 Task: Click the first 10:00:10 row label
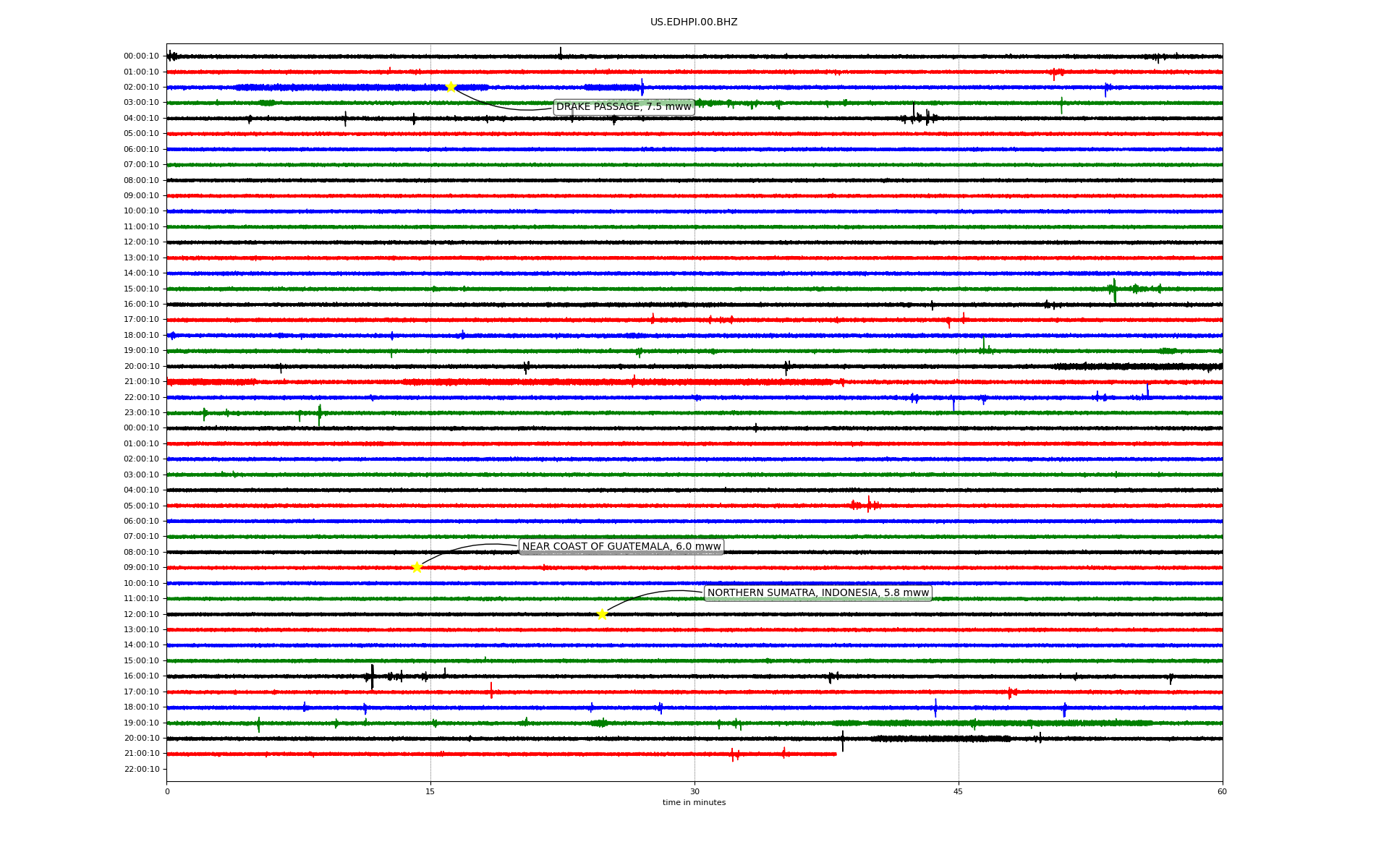(141, 211)
